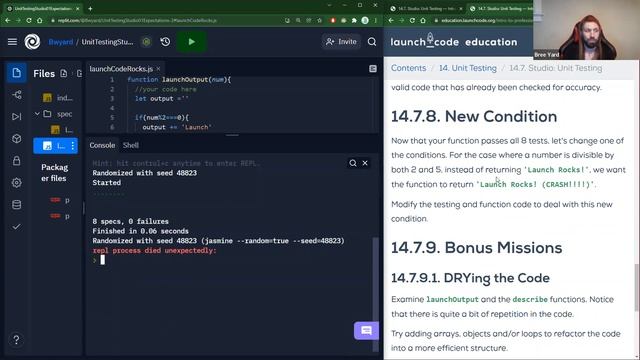This screenshot has width=640, height=360.
Task: Open the file inside the spec folder
Action: point(63,130)
